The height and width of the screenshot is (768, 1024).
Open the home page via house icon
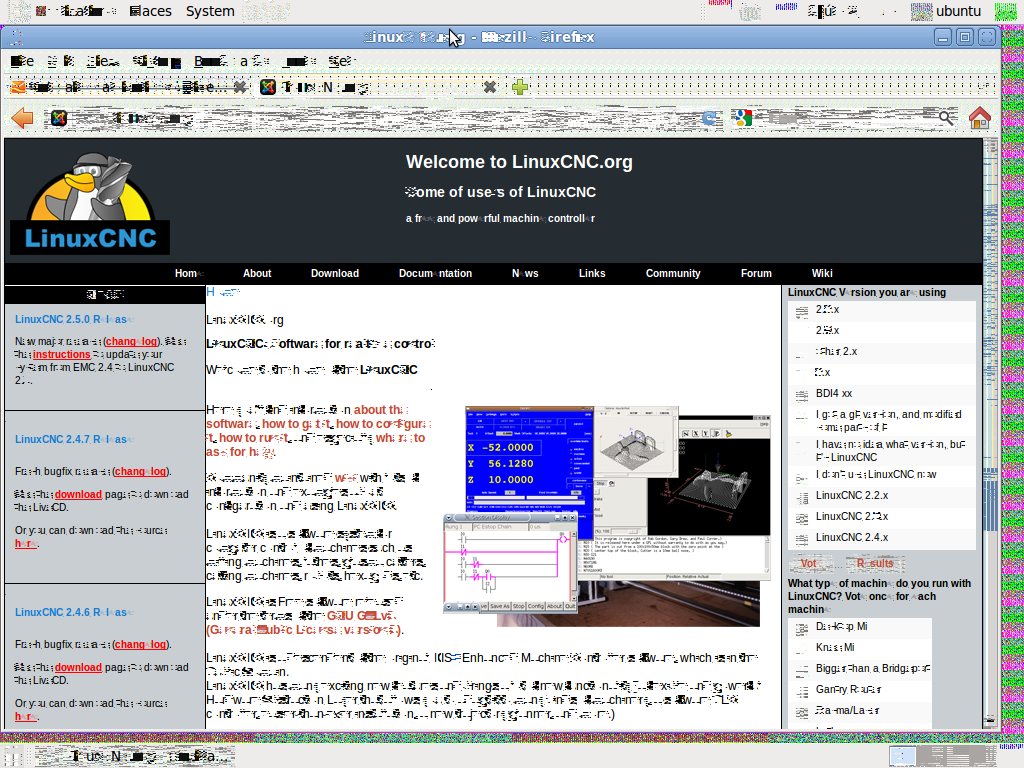tap(979, 118)
